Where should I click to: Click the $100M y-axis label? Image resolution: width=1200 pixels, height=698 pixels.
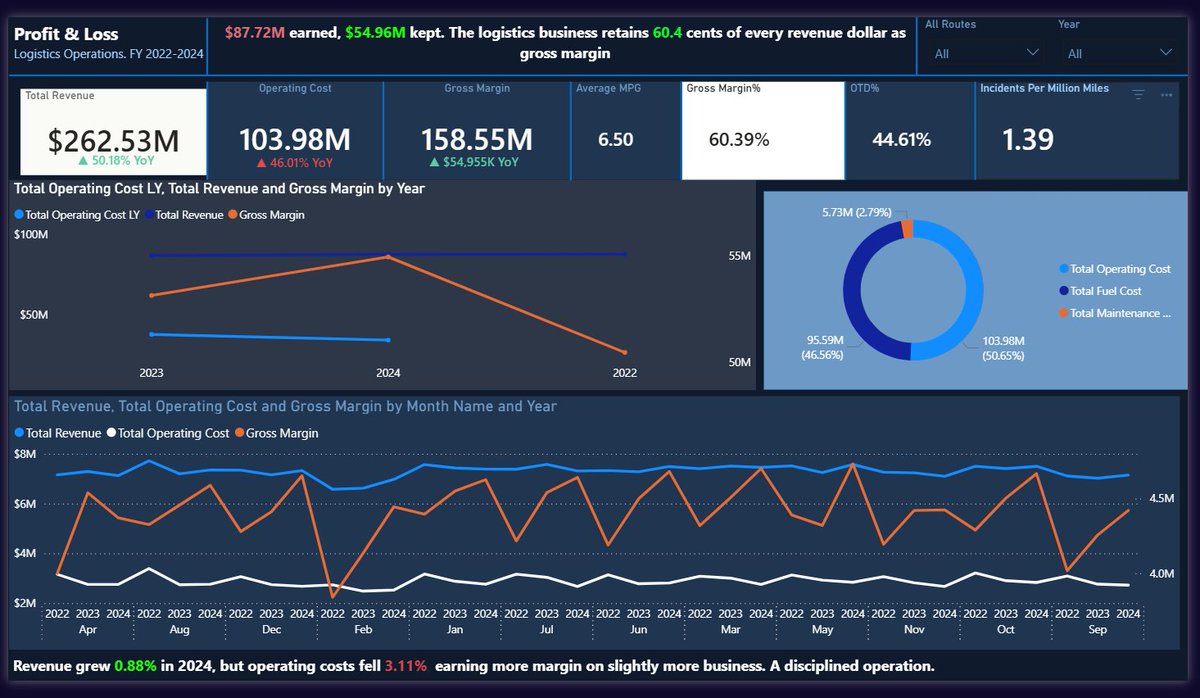pyautogui.click(x=31, y=235)
